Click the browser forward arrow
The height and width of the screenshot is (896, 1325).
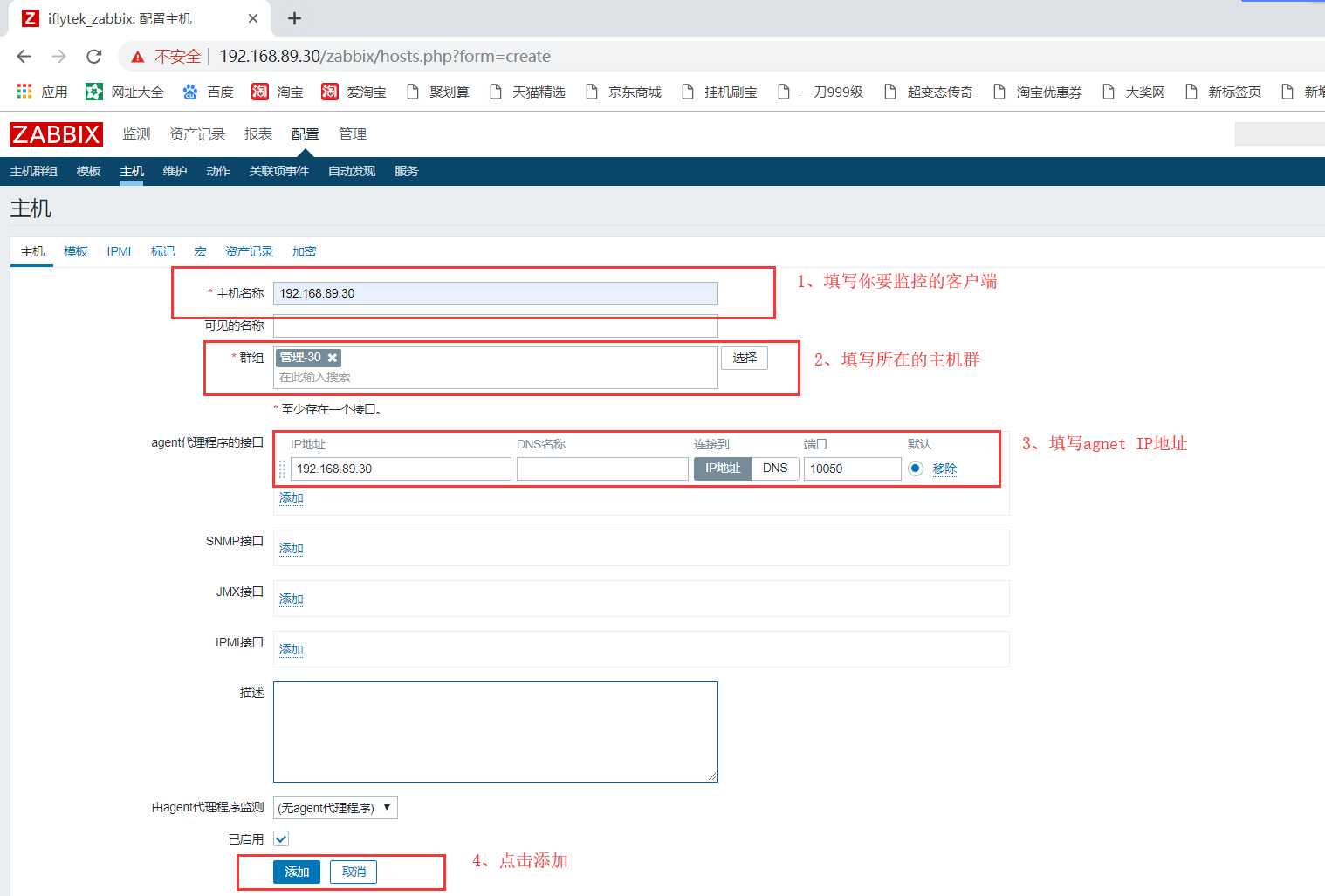58,57
